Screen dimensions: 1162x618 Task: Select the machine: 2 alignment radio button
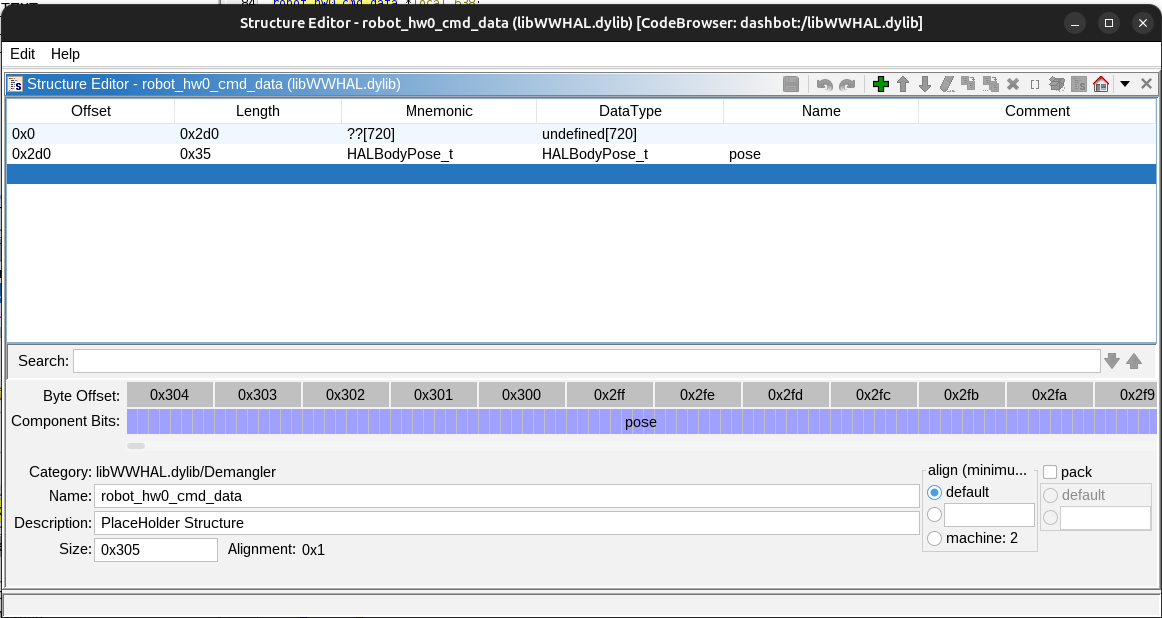(935, 539)
